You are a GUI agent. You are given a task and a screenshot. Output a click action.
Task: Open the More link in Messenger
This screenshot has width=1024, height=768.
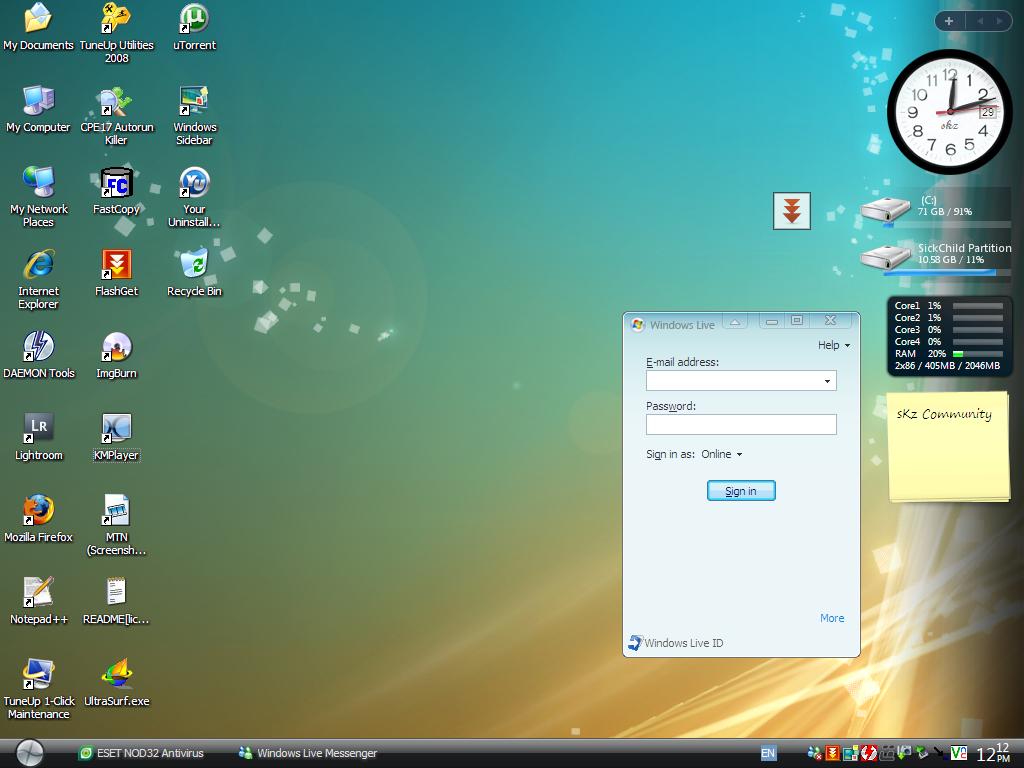click(832, 618)
